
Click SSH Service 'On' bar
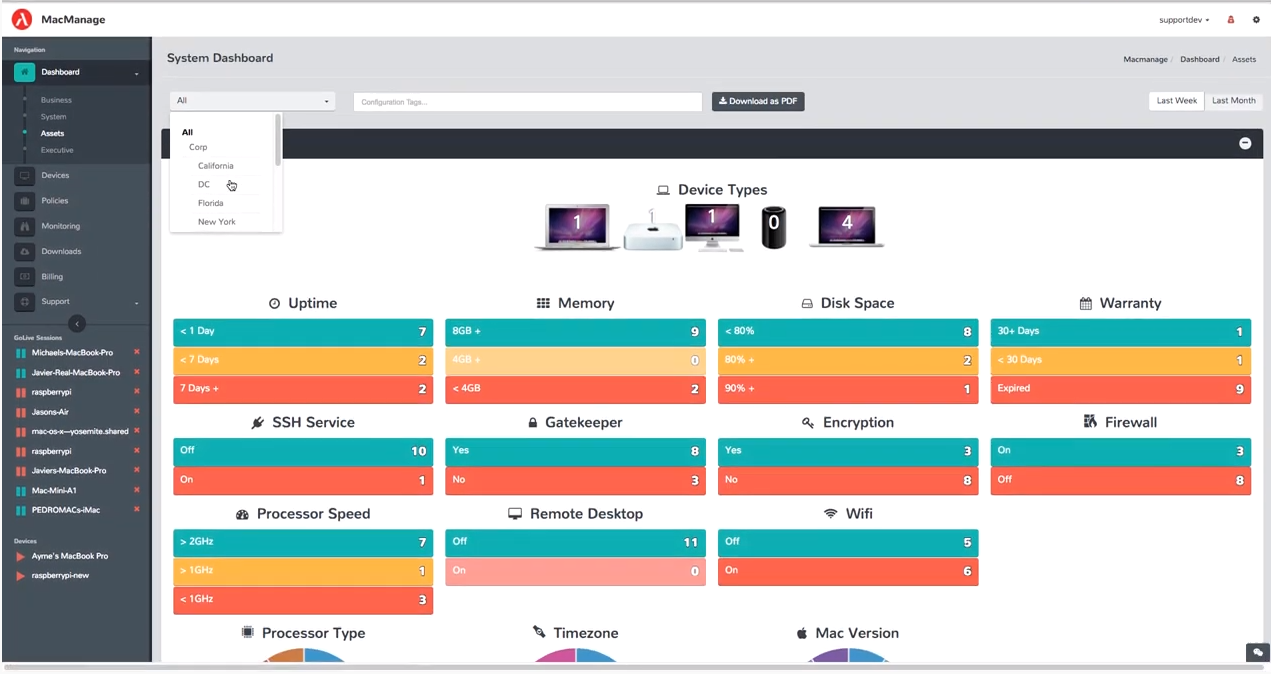(x=303, y=480)
